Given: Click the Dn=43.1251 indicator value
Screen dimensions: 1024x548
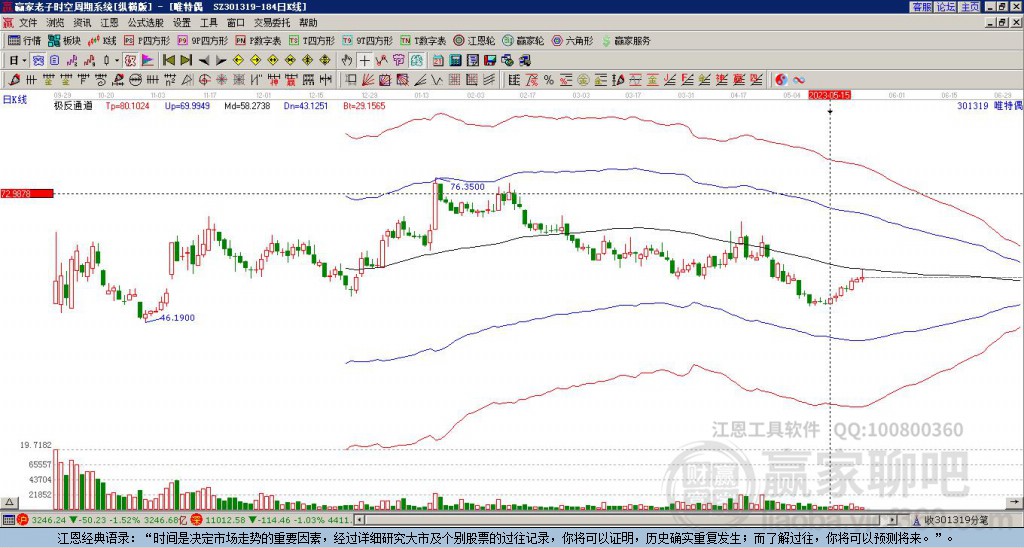Looking at the screenshot, I should click(x=305, y=105).
